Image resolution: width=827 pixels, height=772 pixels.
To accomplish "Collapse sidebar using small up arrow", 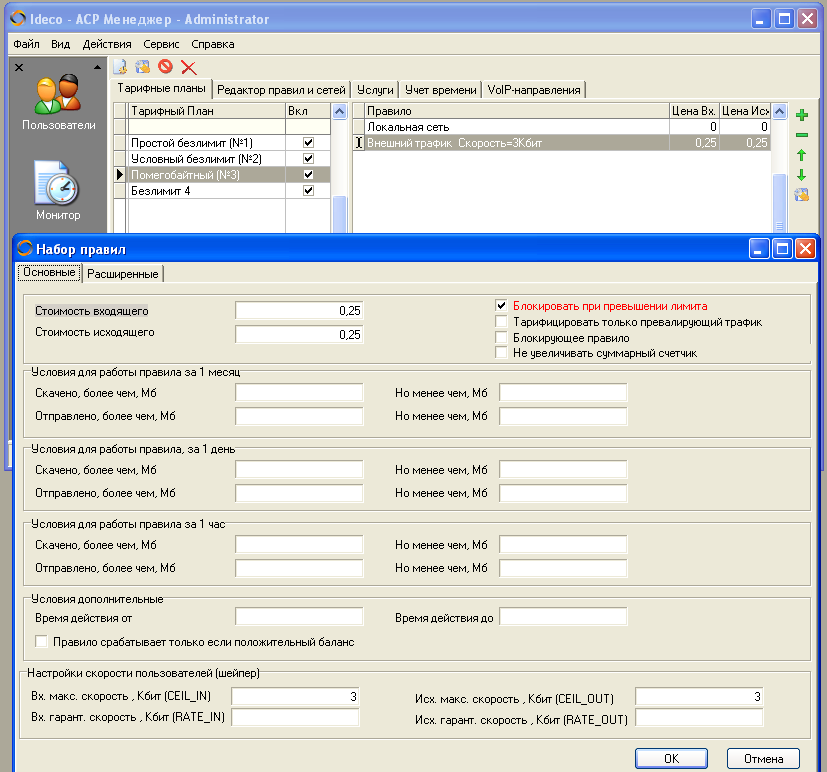I will pos(97,68).
